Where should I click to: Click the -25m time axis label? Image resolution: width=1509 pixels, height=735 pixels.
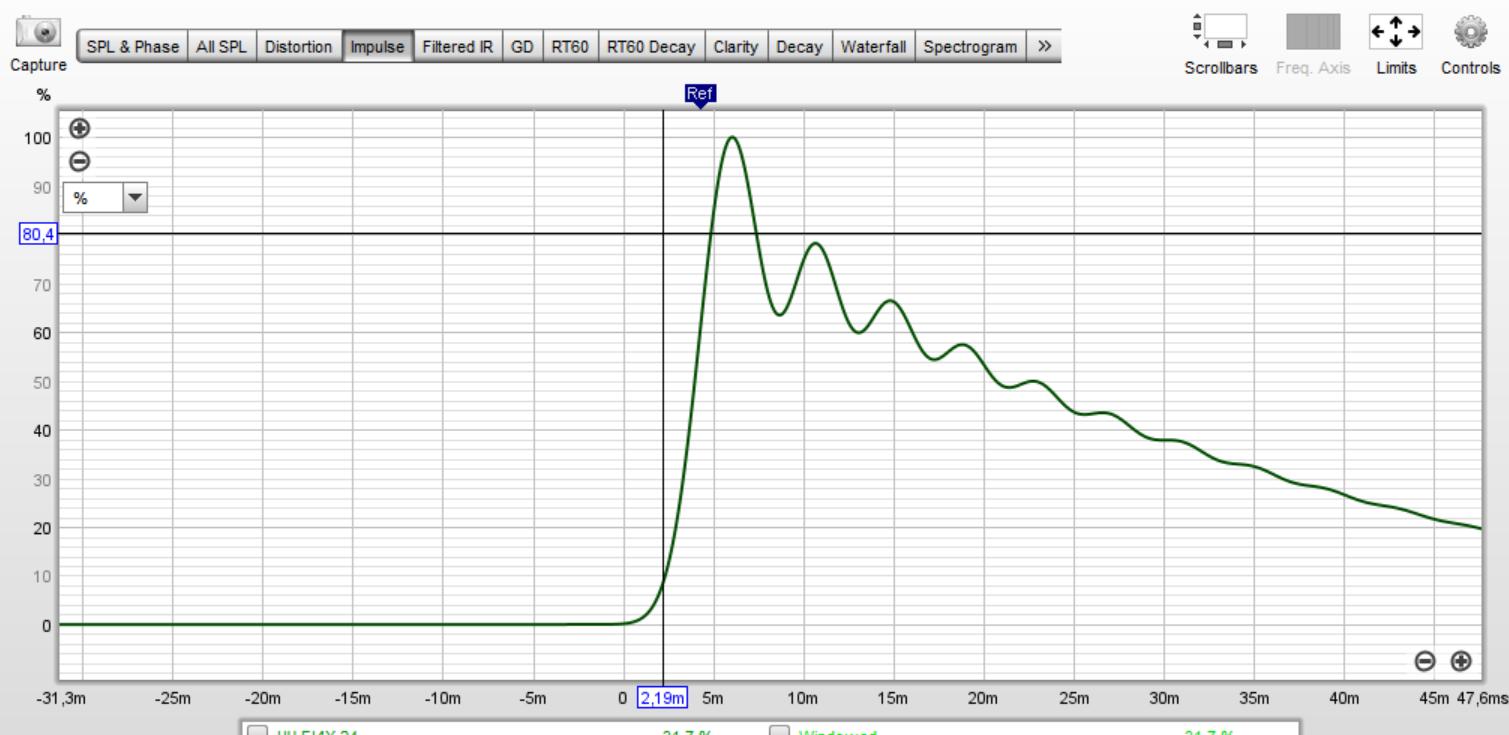point(173,697)
